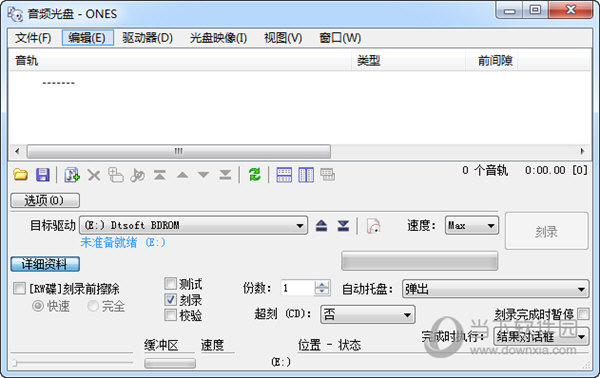Open the 自动托盘 弹出 dropdown

(496, 289)
